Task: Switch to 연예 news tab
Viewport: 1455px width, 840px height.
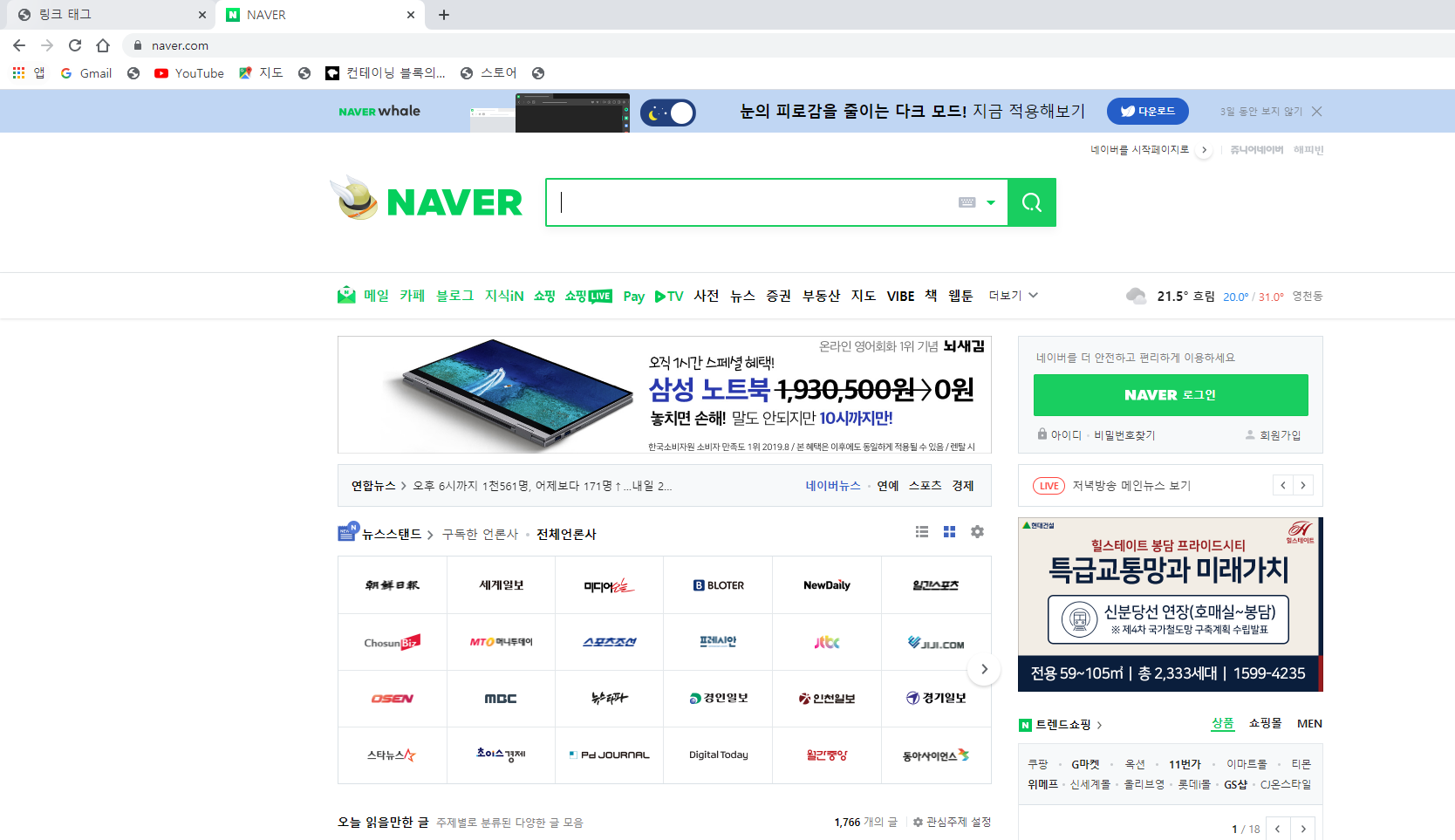Action: (x=888, y=486)
